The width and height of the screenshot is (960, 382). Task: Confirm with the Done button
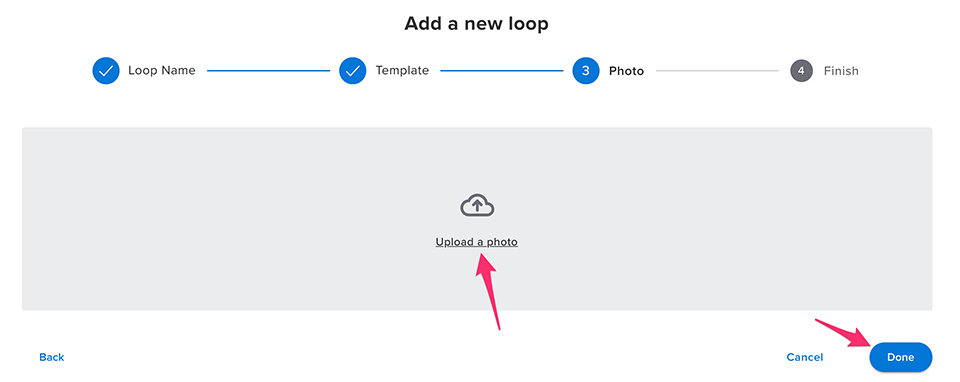coord(901,357)
